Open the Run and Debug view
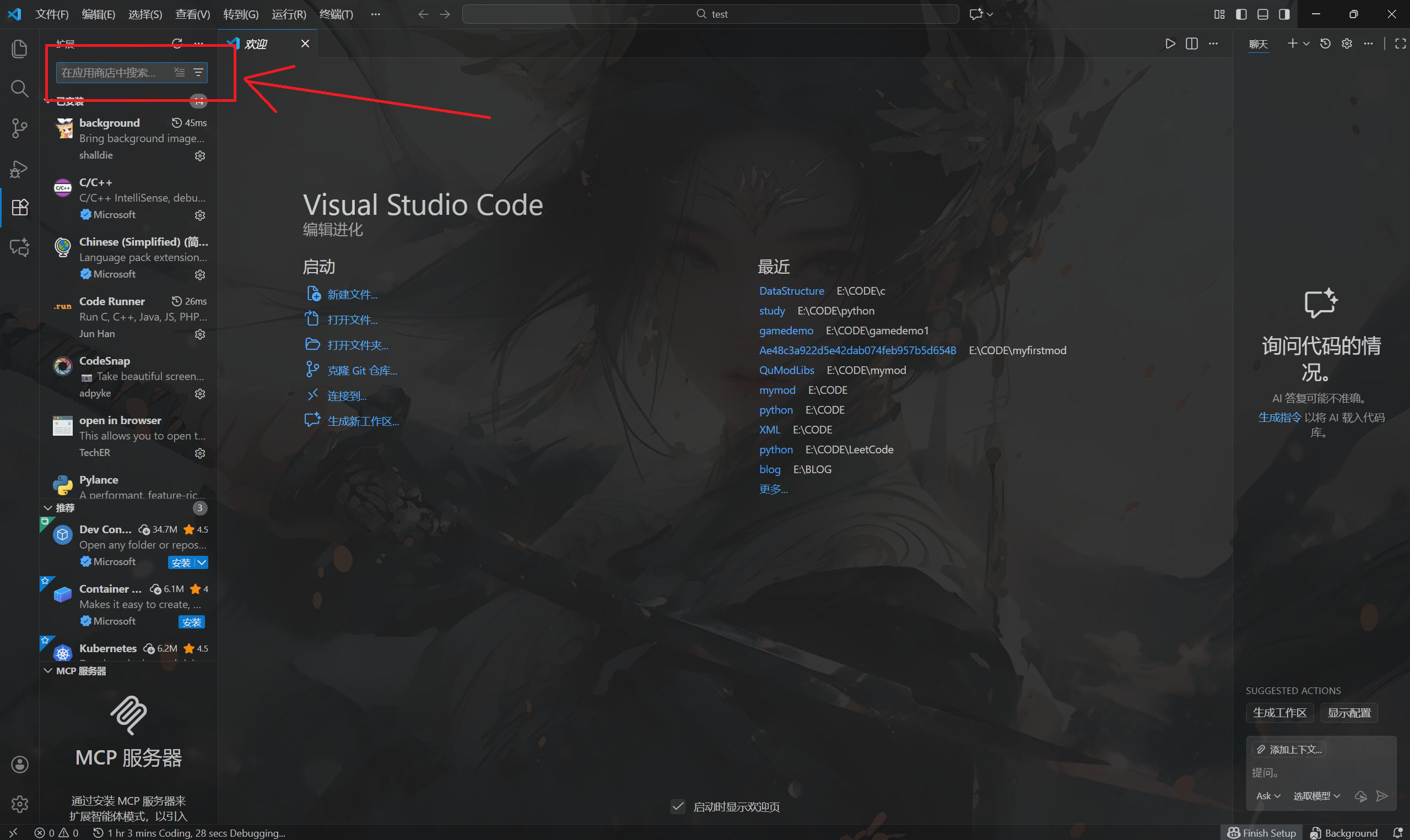Image resolution: width=1410 pixels, height=840 pixels. pyautogui.click(x=19, y=169)
